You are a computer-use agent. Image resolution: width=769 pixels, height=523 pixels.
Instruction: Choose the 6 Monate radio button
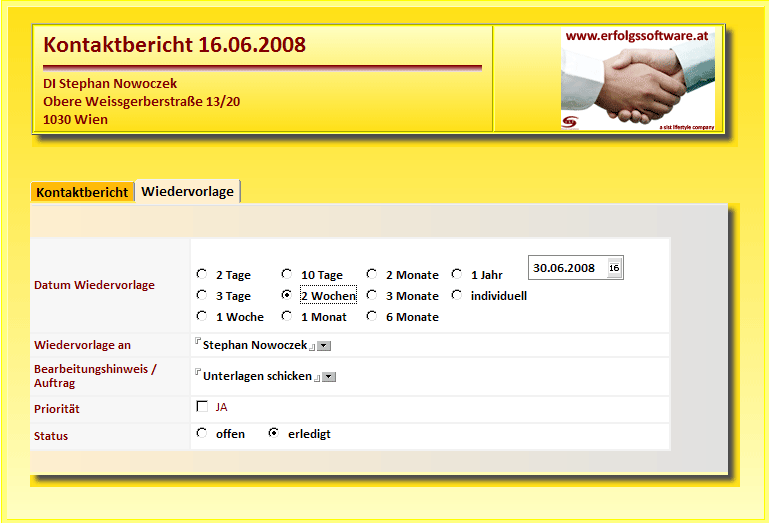tap(372, 316)
